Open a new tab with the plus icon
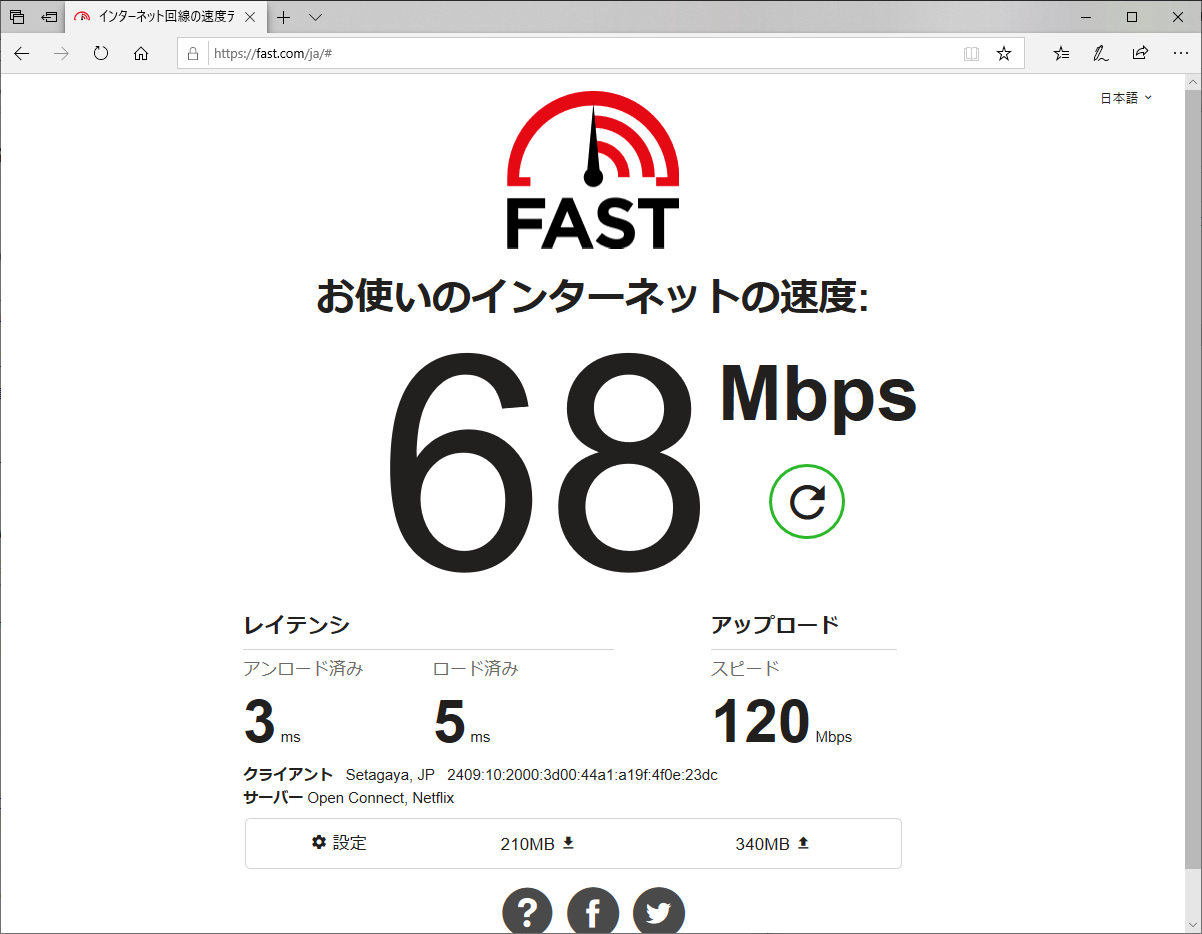Screen dimensions: 1202x934 coord(284,17)
